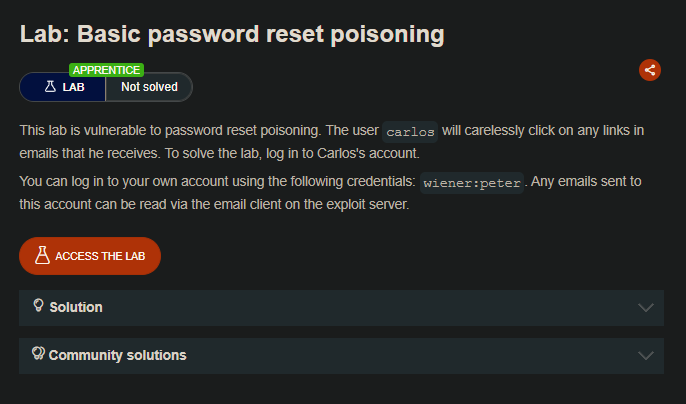Click the lightbulbs icon beside Community solutions

click(x=38, y=354)
